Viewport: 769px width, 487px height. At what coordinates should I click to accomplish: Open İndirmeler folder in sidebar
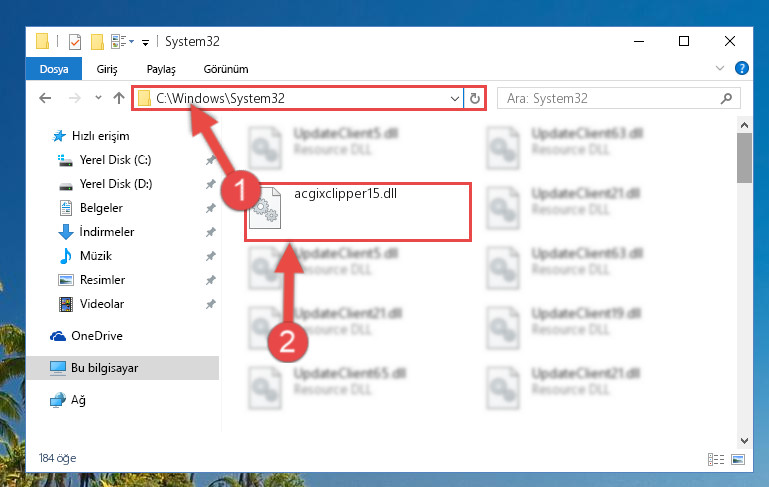[106, 232]
